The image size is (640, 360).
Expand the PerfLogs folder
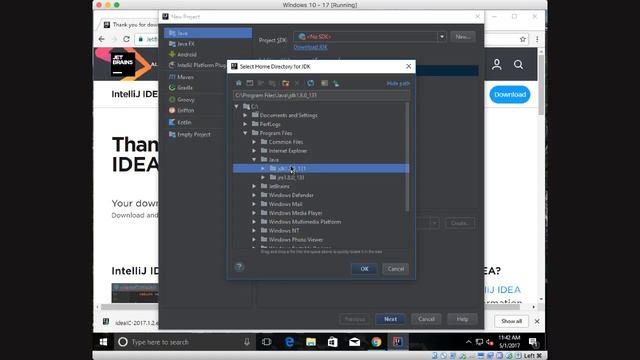245,124
